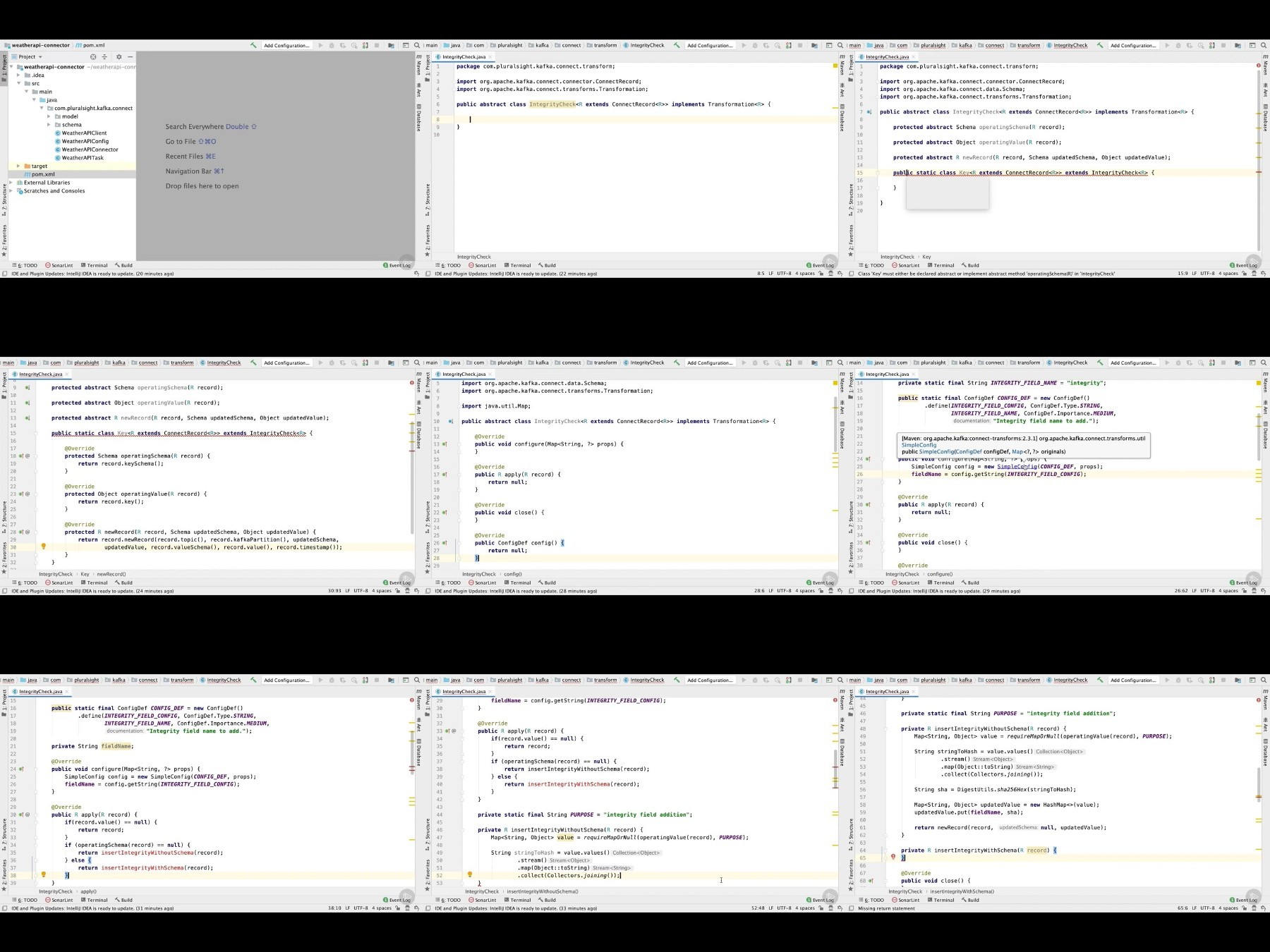Click the '8:5' caret position in the status bar

pos(761,274)
